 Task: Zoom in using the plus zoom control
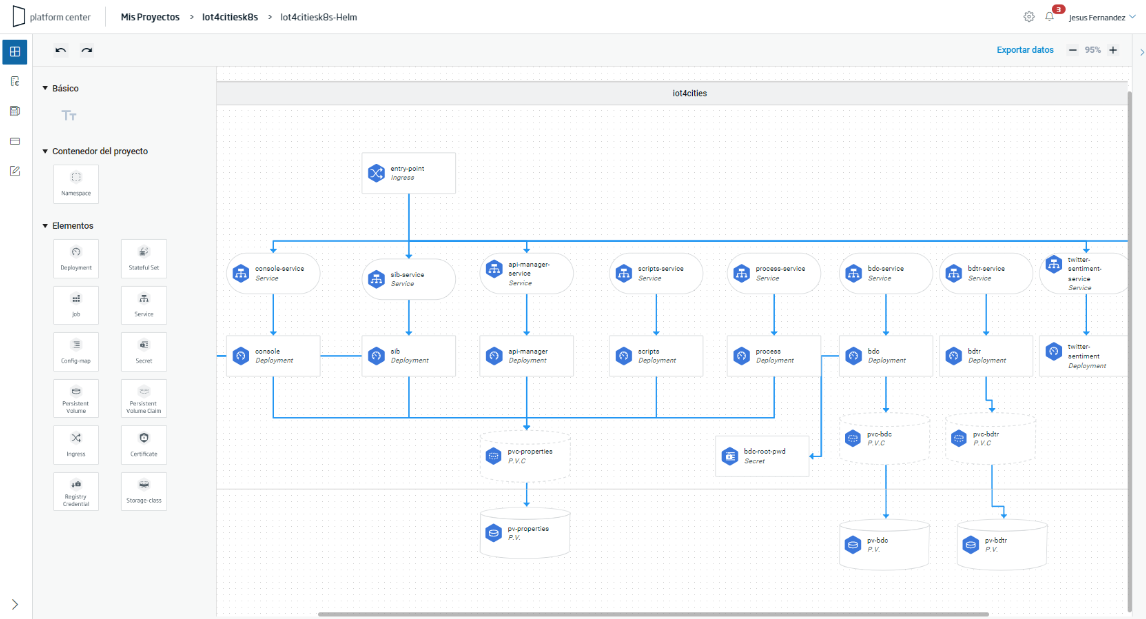(x=1112, y=49)
